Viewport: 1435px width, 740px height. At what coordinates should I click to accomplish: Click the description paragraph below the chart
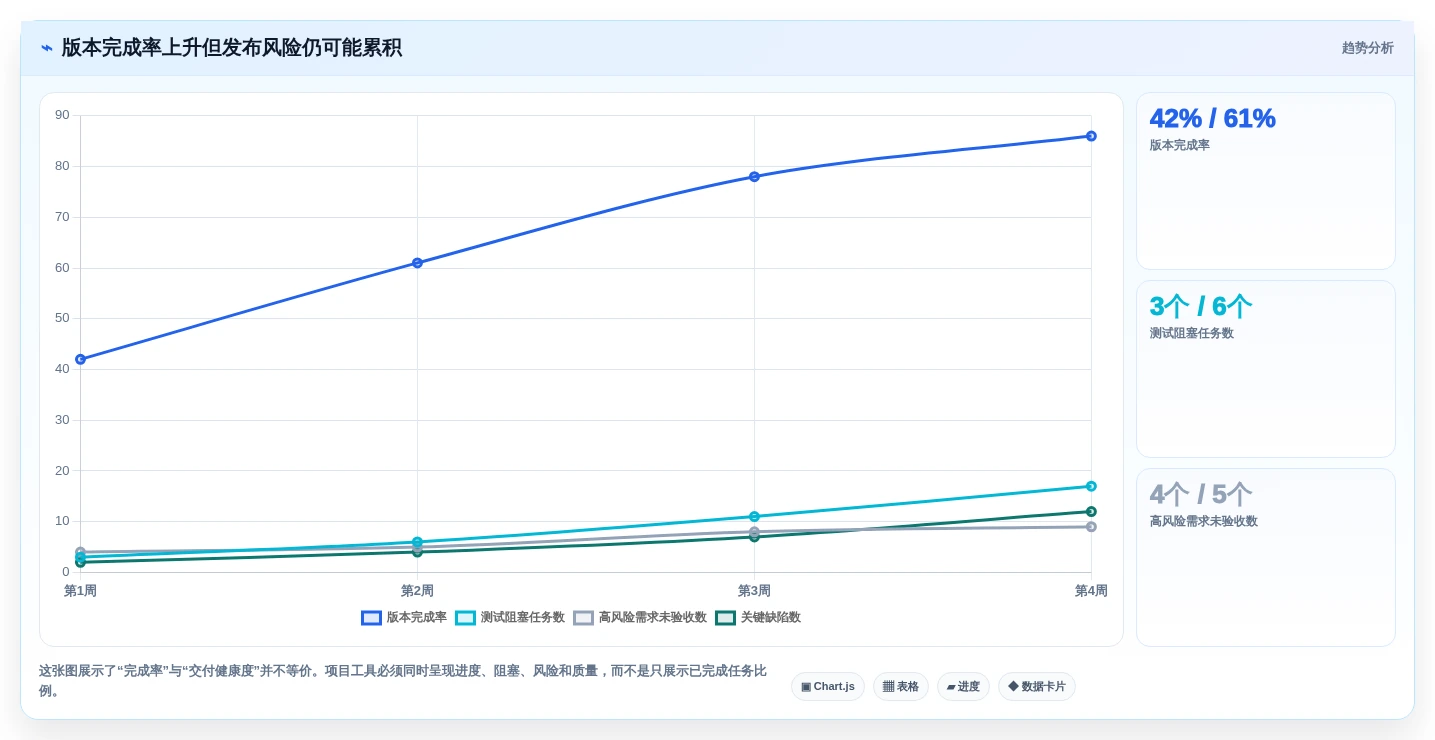(x=403, y=681)
